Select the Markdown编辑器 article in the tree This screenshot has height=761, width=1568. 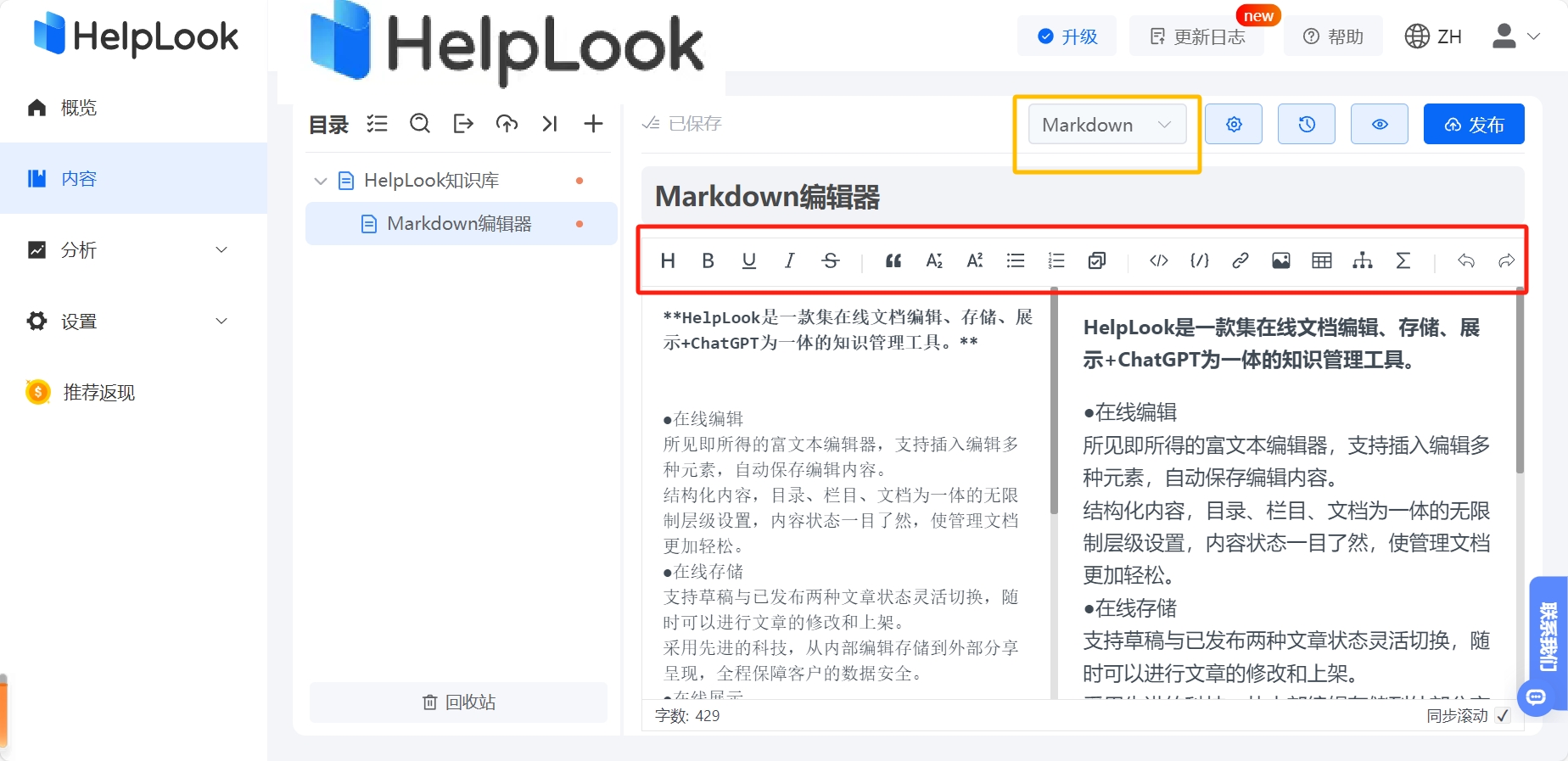click(462, 224)
